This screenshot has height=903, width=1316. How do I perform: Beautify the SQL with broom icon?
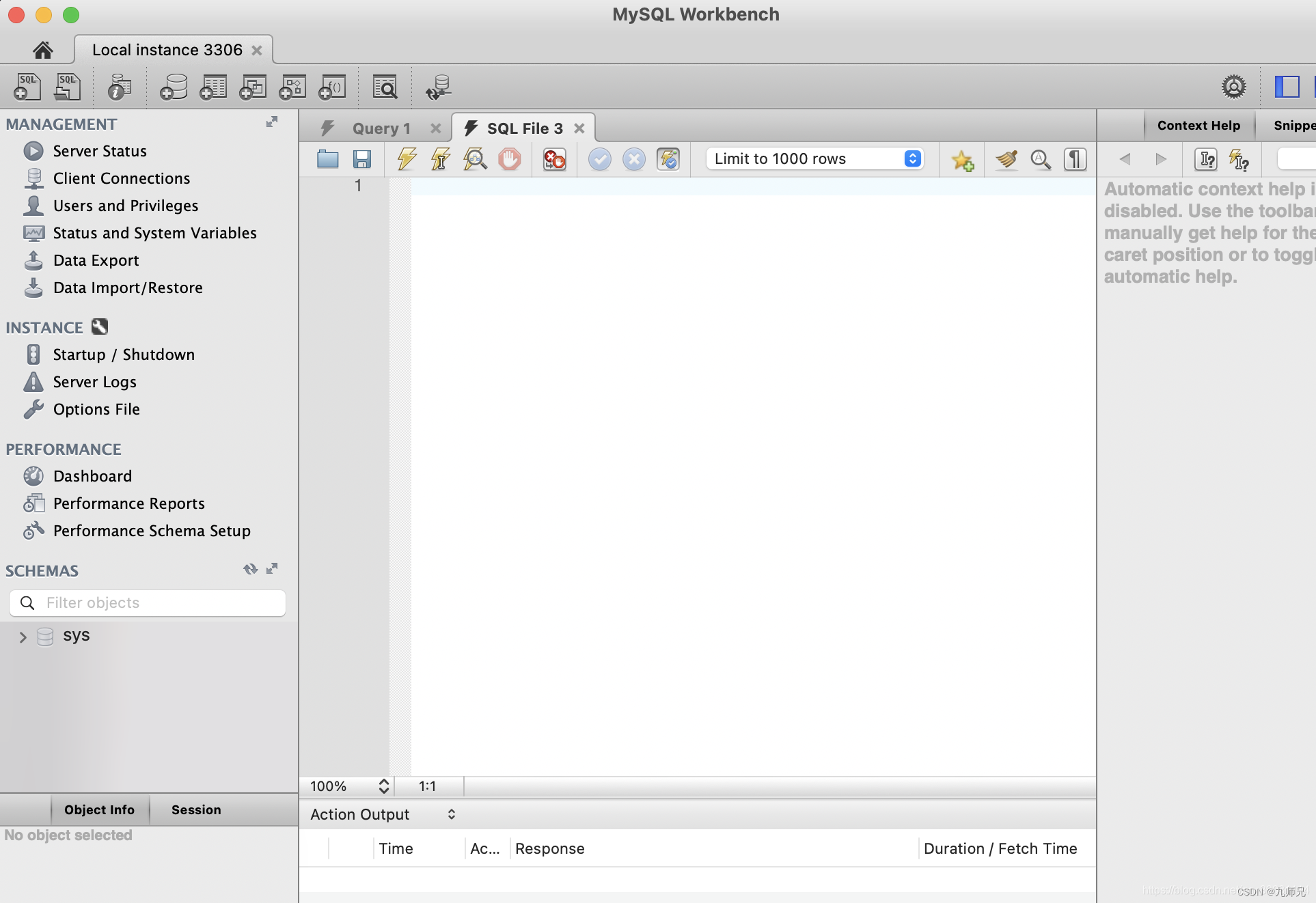1006,159
